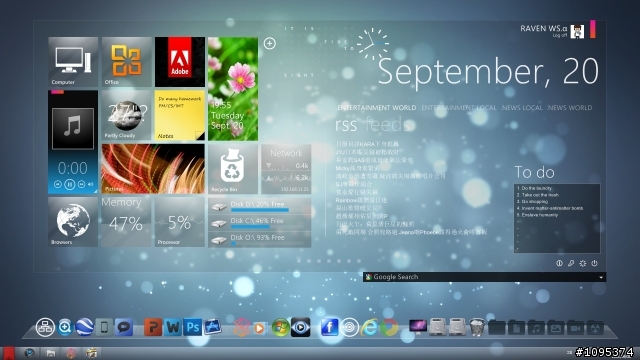Open the chat bubble icon in dock
640x360 pixels.
(124, 327)
